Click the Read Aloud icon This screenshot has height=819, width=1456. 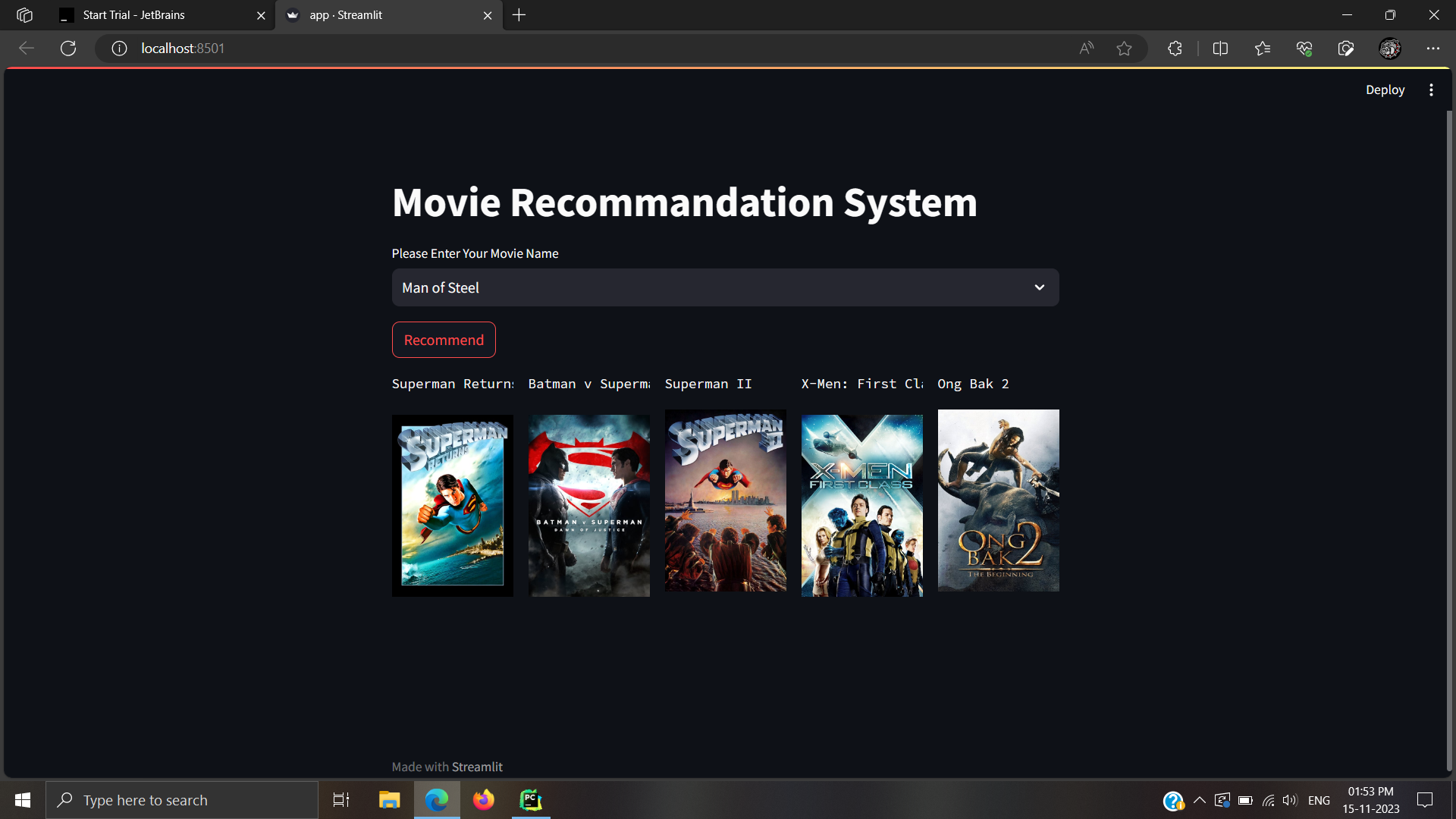[x=1086, y=48]
